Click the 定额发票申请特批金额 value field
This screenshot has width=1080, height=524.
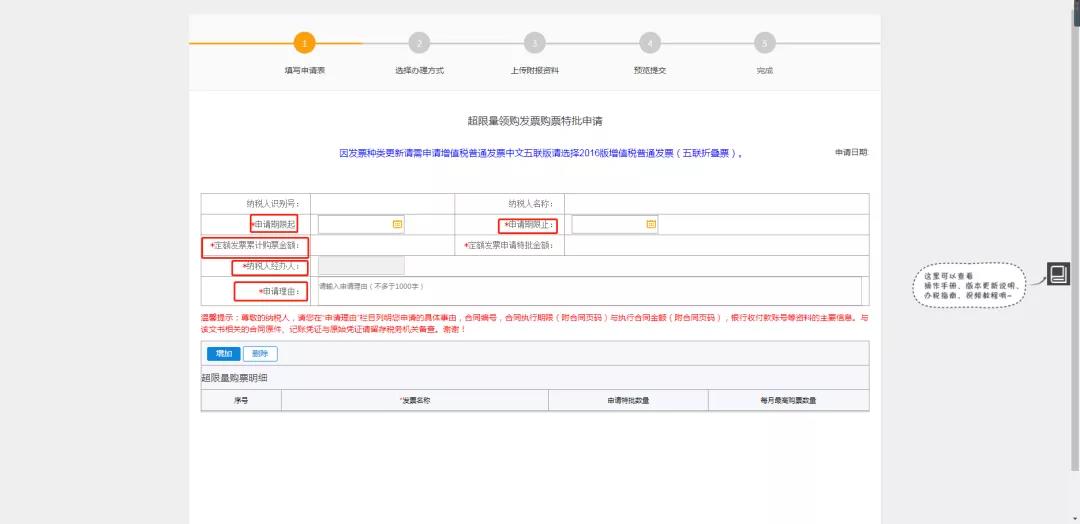715,245
